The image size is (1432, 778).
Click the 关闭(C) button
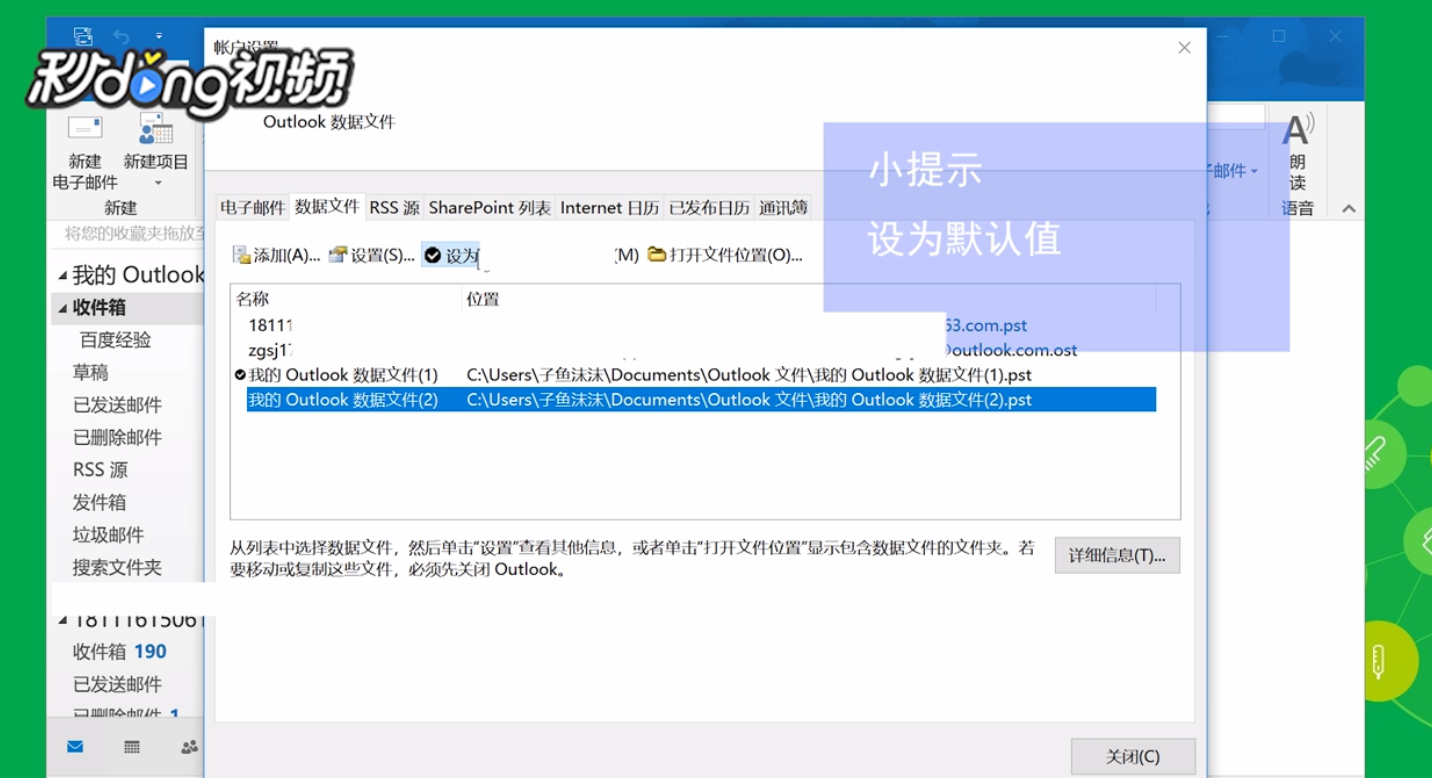coord(1133,756)
